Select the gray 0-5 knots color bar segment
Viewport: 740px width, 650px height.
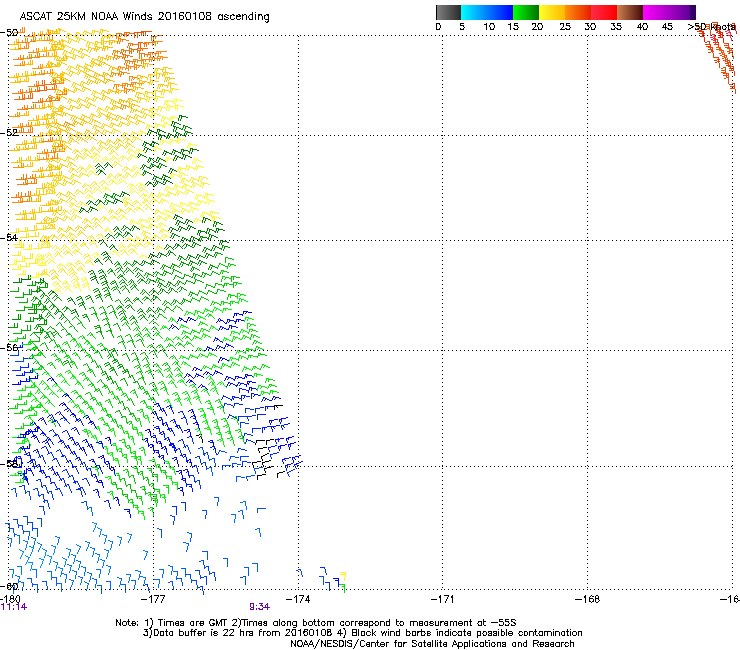pyautogui.click(x=448, y=12)
